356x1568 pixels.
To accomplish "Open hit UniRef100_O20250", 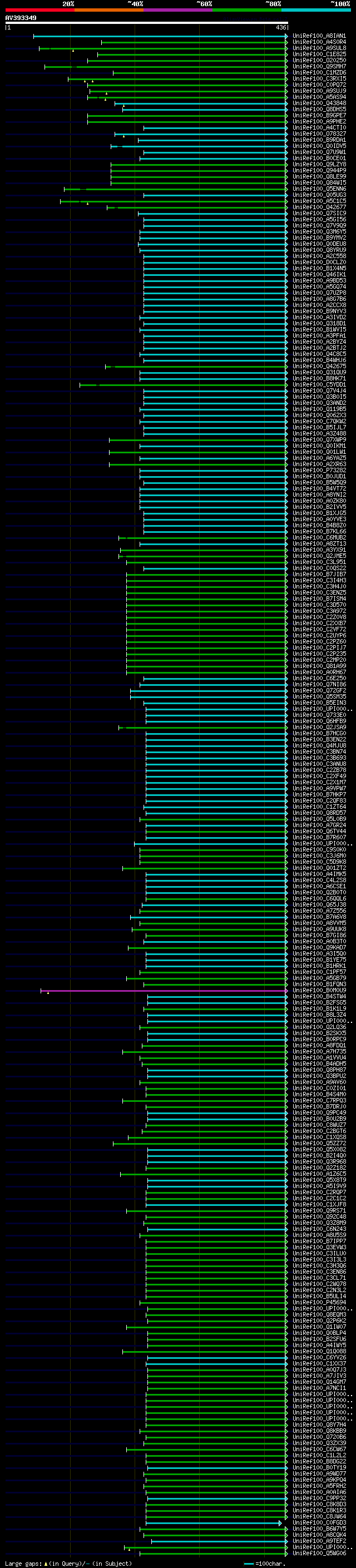I will (x=319, y=60).
